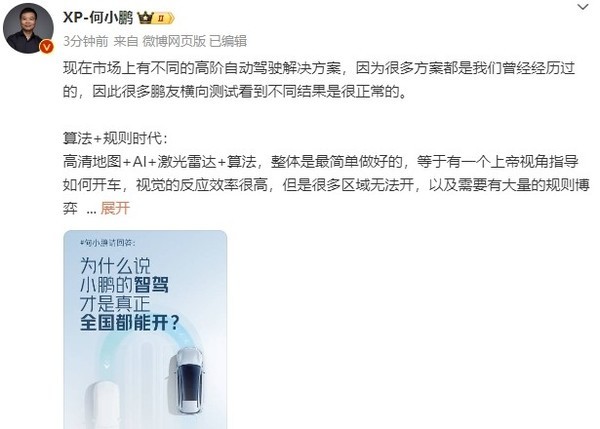Click the orange V verified badge
600x429 pixels.
[47, 47]
